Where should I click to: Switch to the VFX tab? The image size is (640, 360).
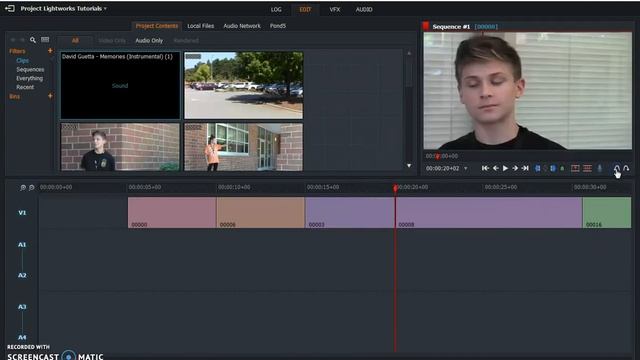335,9
